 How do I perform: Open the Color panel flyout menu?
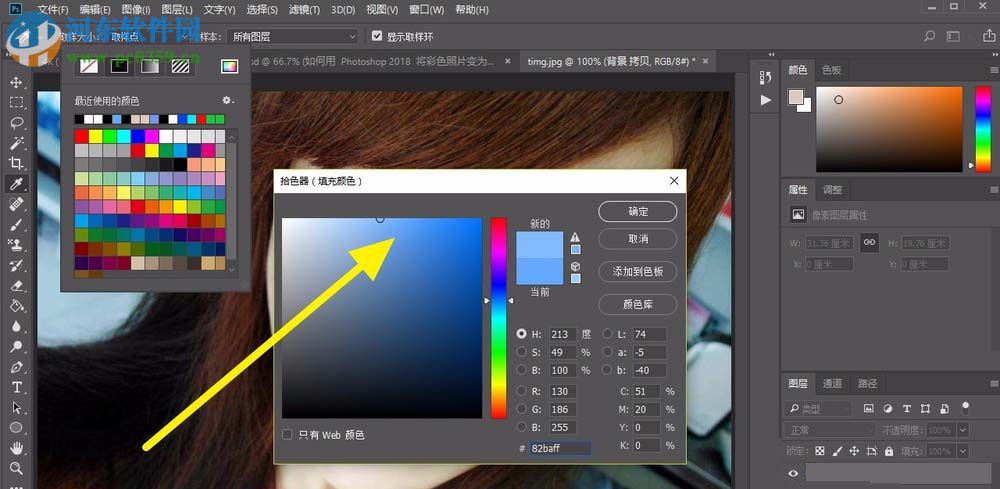(994, 70)
